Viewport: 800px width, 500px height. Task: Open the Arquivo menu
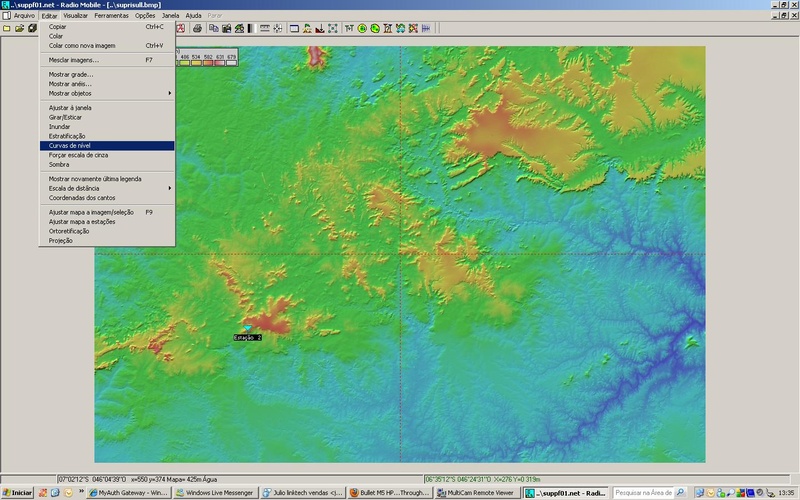coord(24,16)
